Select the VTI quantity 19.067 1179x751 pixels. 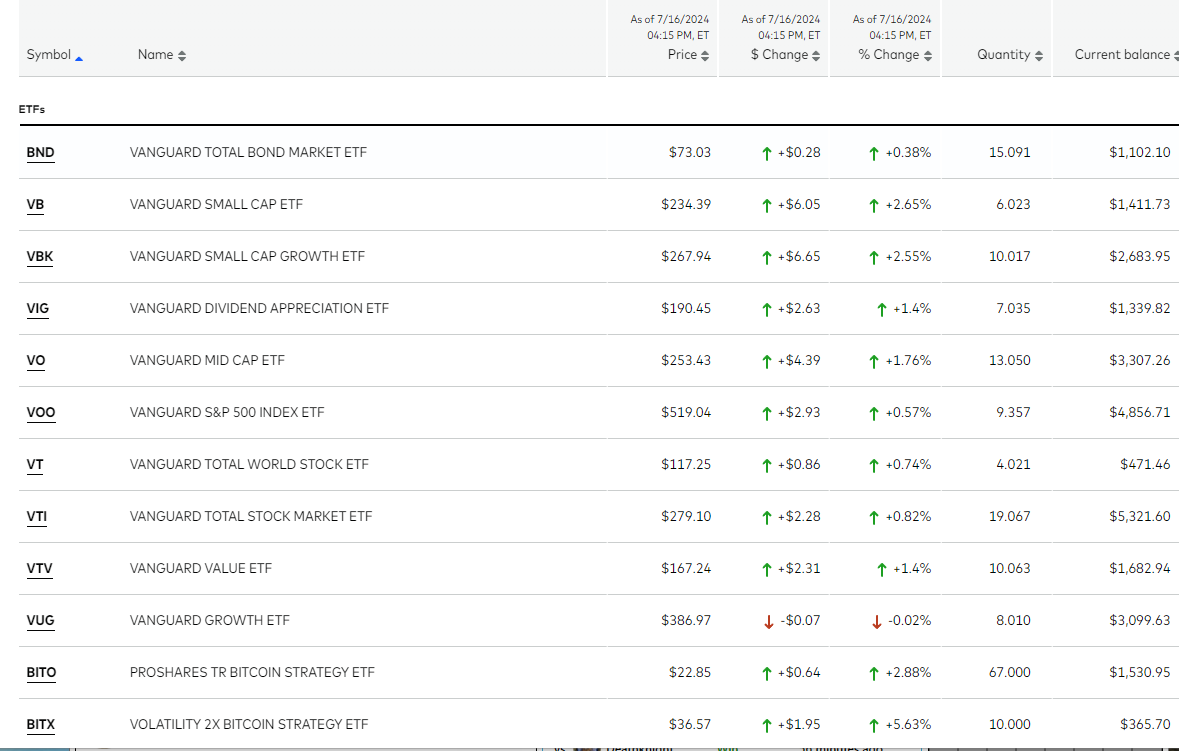click(1010, 516)
